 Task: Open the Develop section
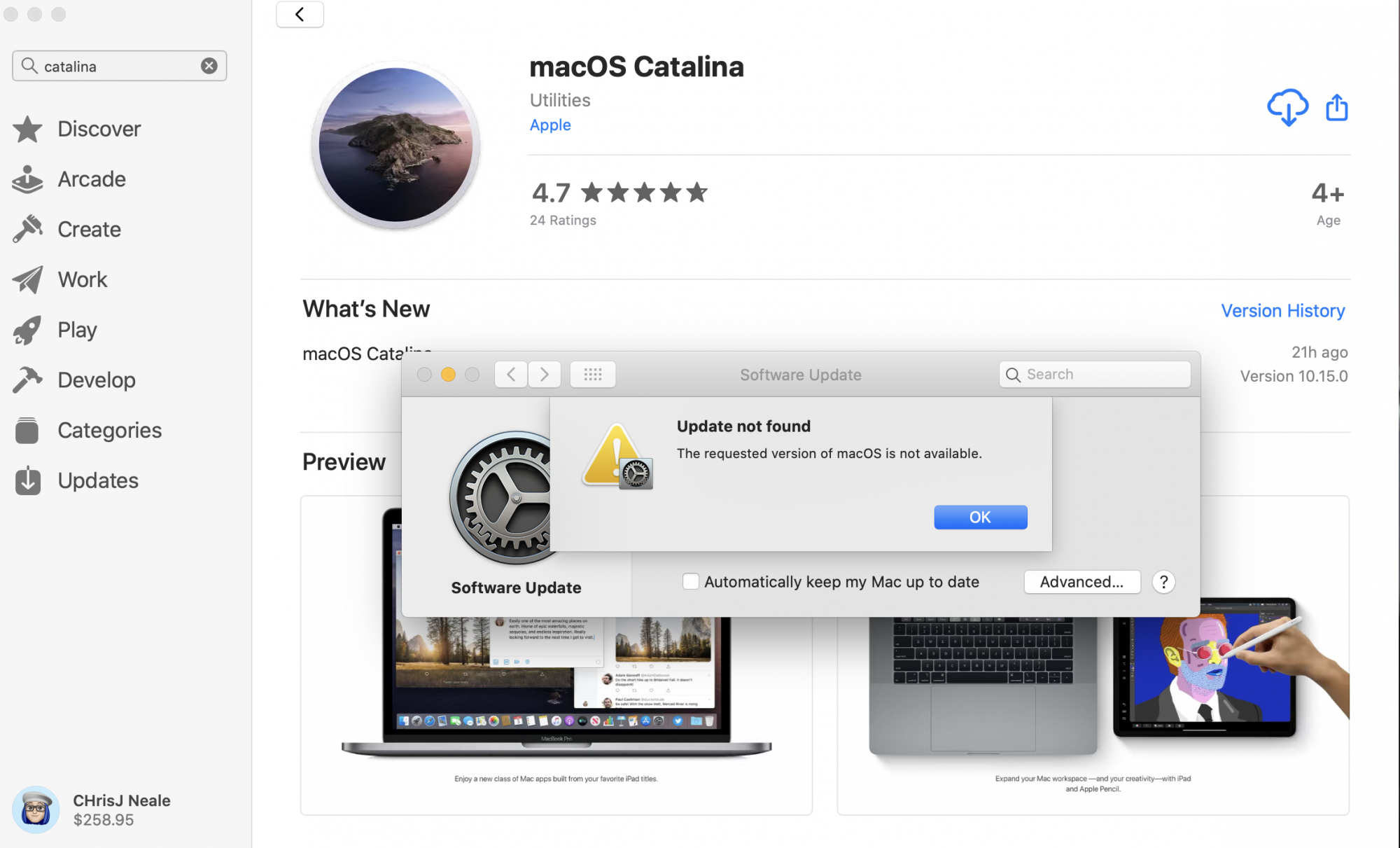(74, 380)
